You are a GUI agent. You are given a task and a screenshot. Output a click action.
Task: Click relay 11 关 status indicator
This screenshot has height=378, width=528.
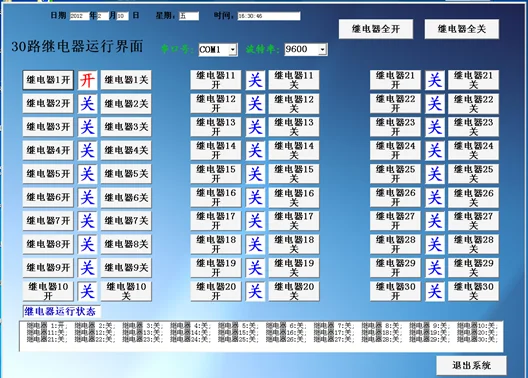point(255,80)
